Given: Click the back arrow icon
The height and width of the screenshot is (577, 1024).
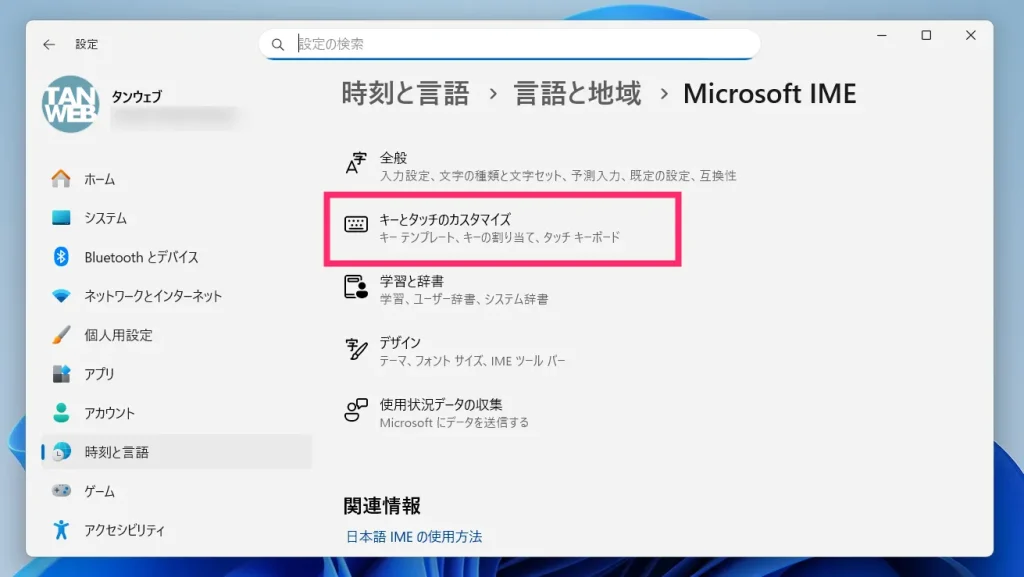Looking at the screenshot, I should (x=49, y=44).
